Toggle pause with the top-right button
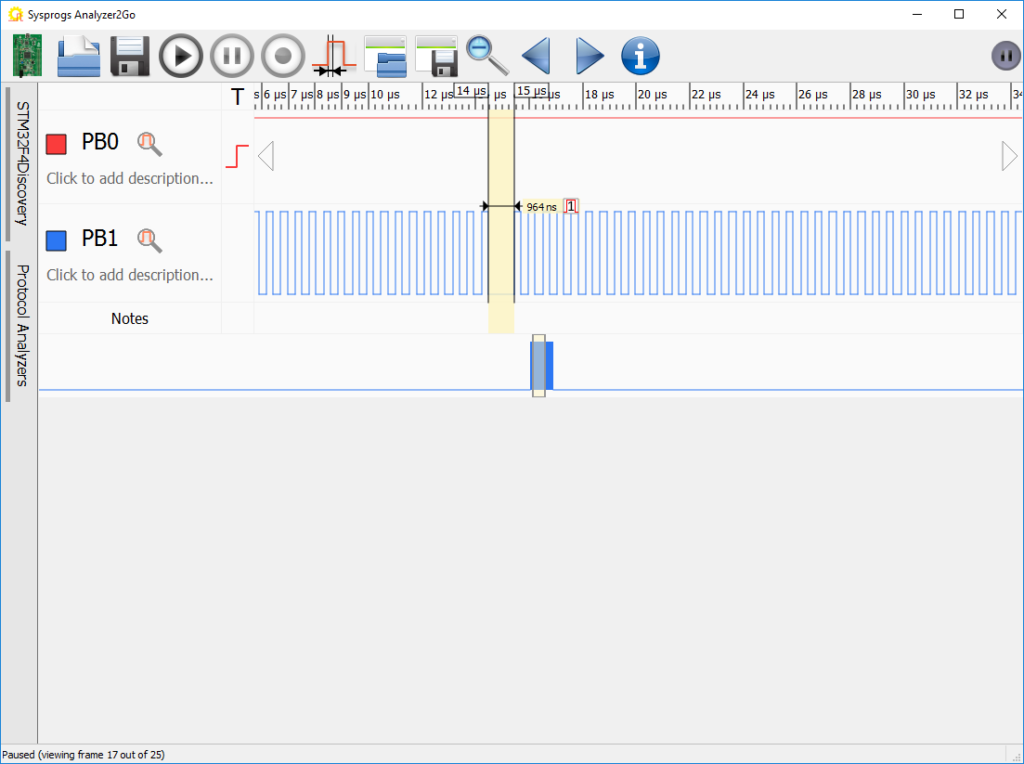 [x=1005, y=55]
